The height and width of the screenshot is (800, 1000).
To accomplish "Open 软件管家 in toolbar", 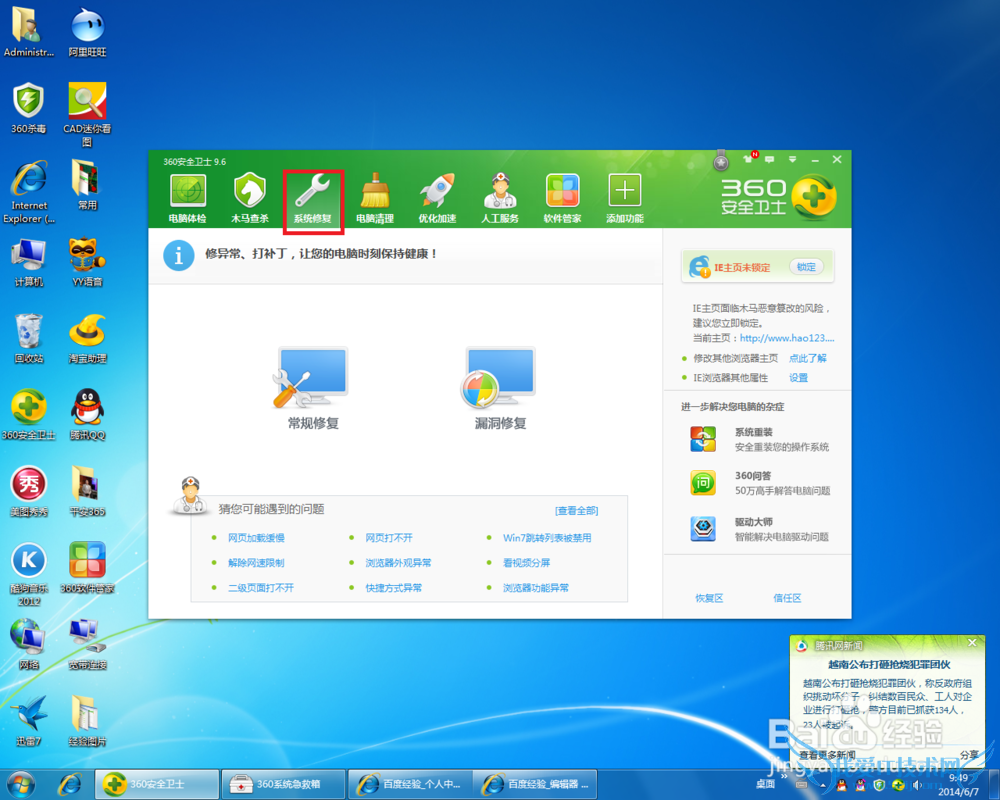I will [x=562, y=198].
